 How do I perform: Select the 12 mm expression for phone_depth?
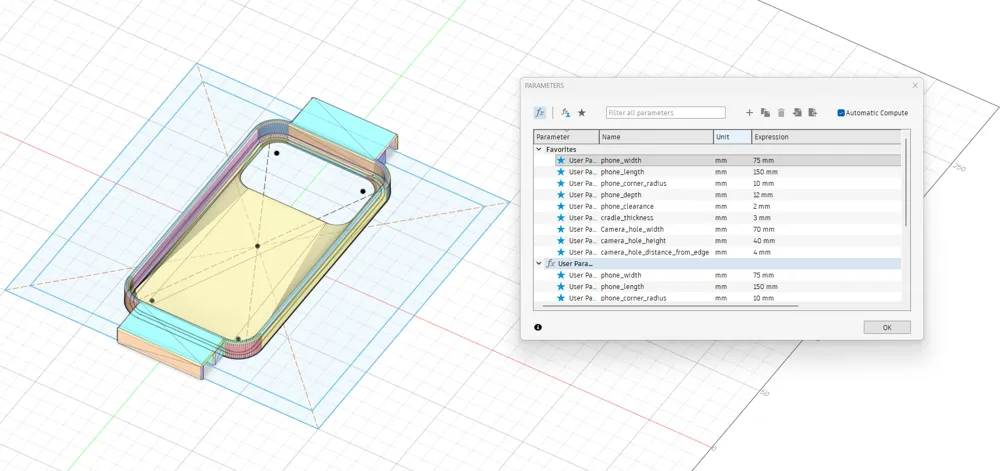pyautogui.click(x=763, y=195)
